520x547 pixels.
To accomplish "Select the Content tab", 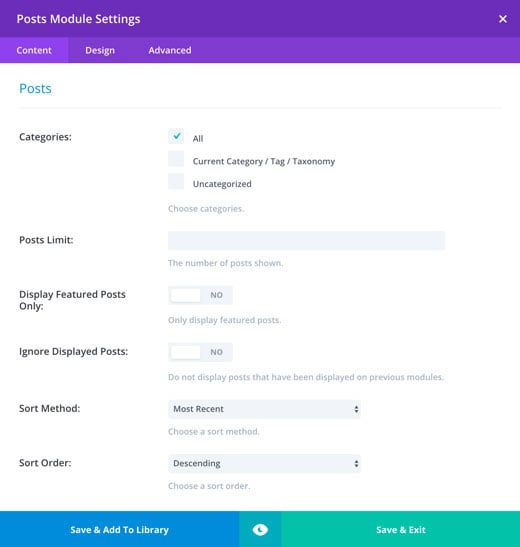I will pos(34,50).
